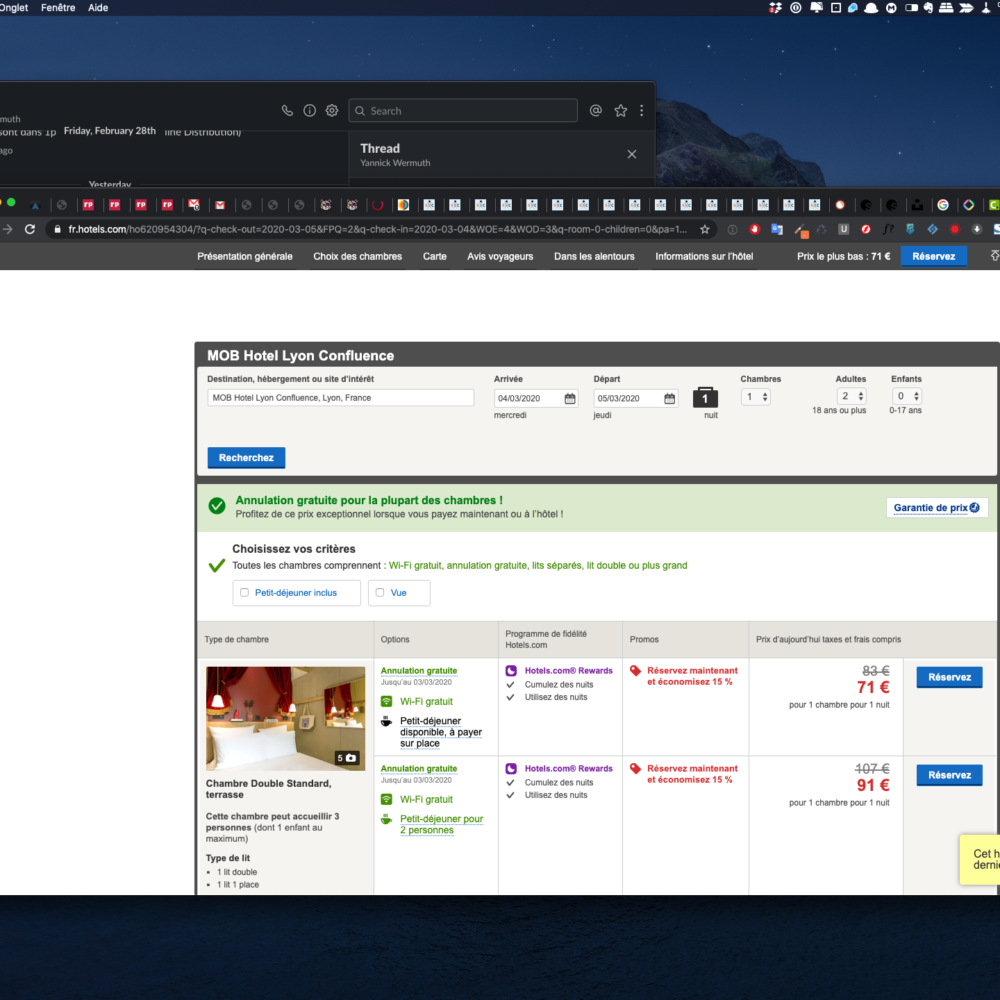Switch to Choix des chambres tab
Image resolution: width=1000 pixels, height=1000 pixels.
tap(357, 257)
